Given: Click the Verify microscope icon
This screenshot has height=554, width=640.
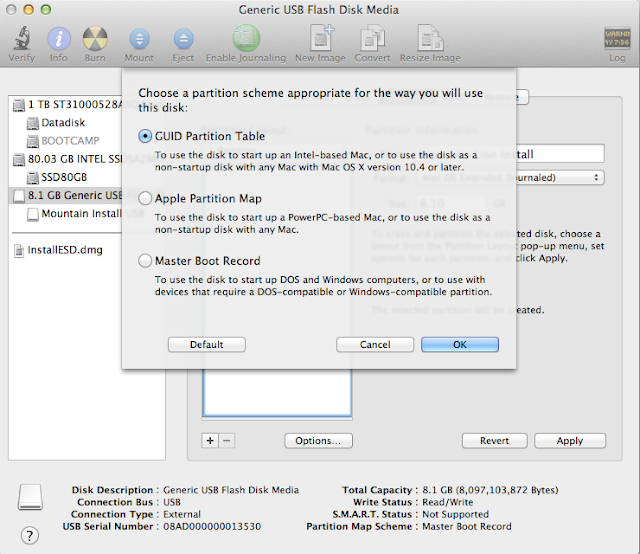Looking at the screenshot, I should click(x=21, y=38).
